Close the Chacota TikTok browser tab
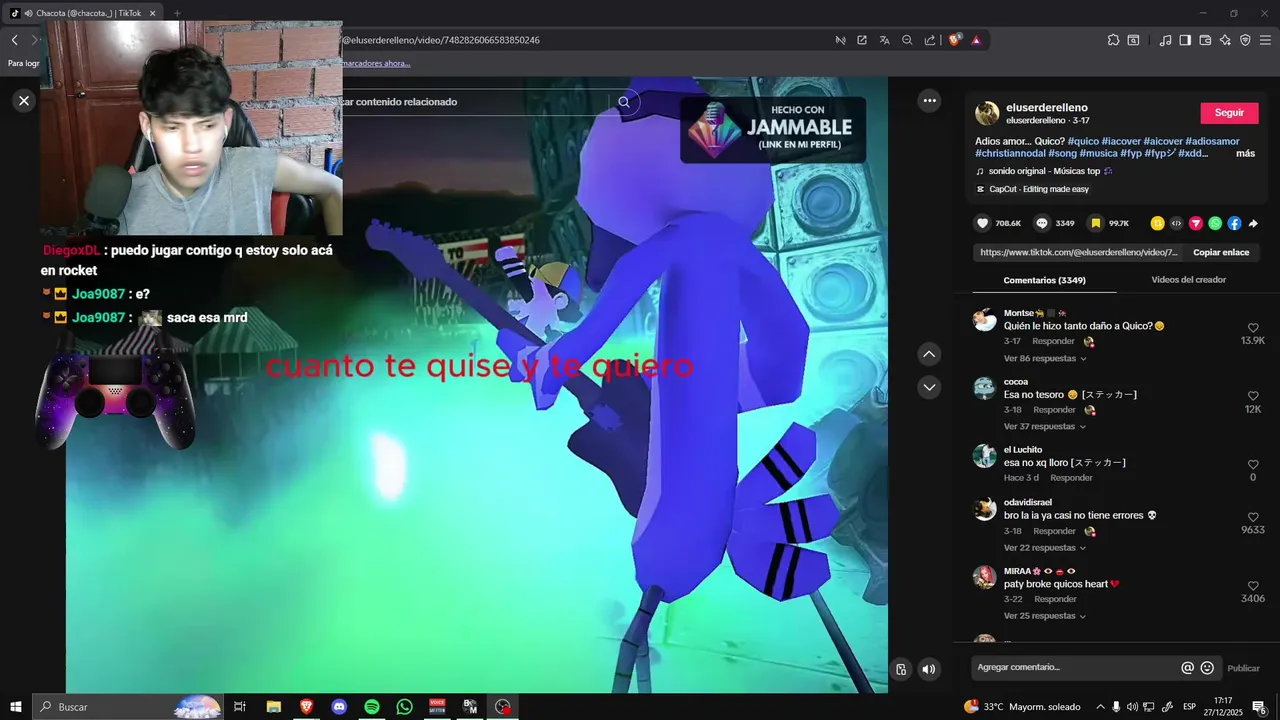The height and width of the screenshot is (720, 1280). coord(152,13)
